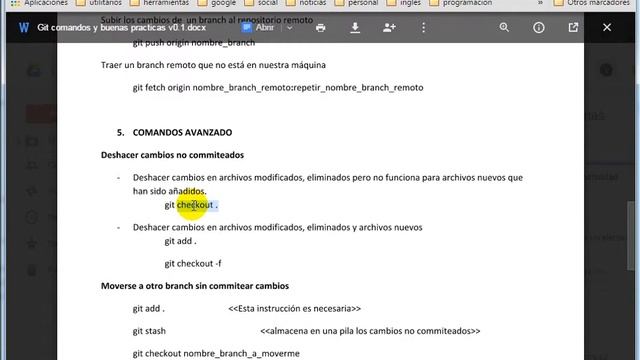640x360 pixels.
Task: Open the ingles bookmarks folder
Action: [404, 3]
